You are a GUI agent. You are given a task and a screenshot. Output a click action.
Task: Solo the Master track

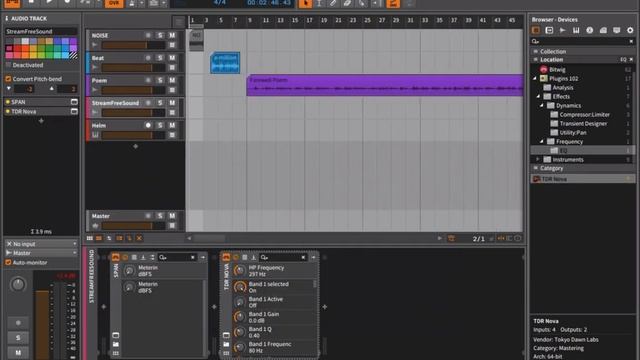(x=160, y=216)
